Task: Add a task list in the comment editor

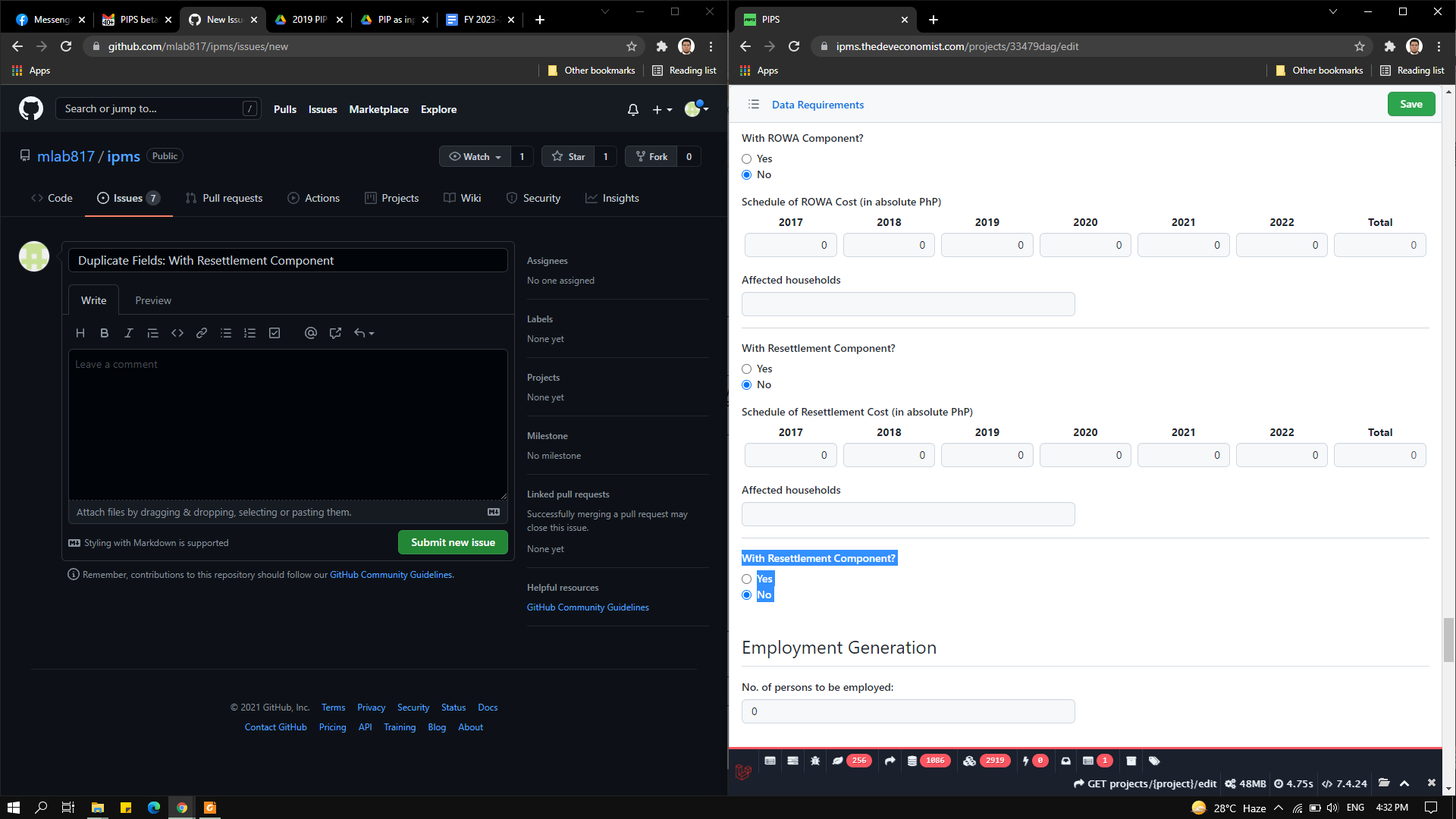Action: (x=275, y=333)
